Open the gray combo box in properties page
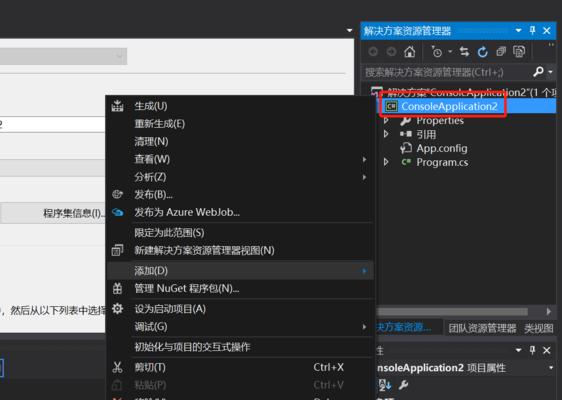Viewport: 562px width, 400px height. coord(63,56)
